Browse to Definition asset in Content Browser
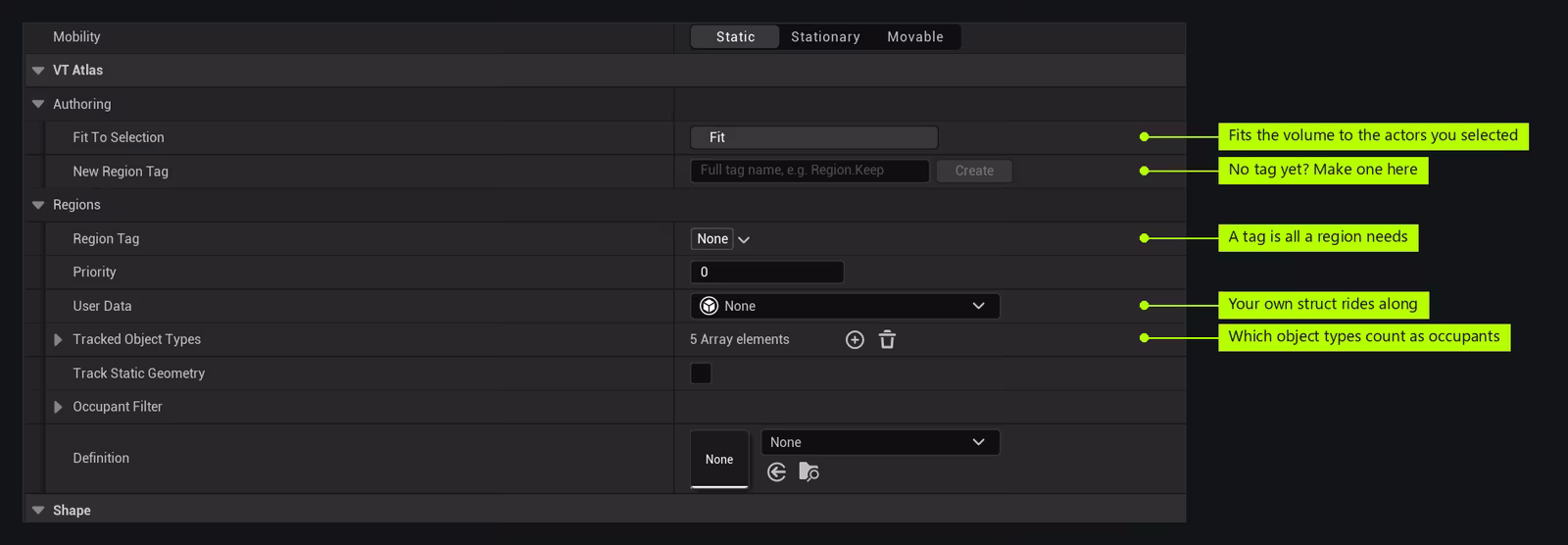1568x545 pixels. pos(808,472)
